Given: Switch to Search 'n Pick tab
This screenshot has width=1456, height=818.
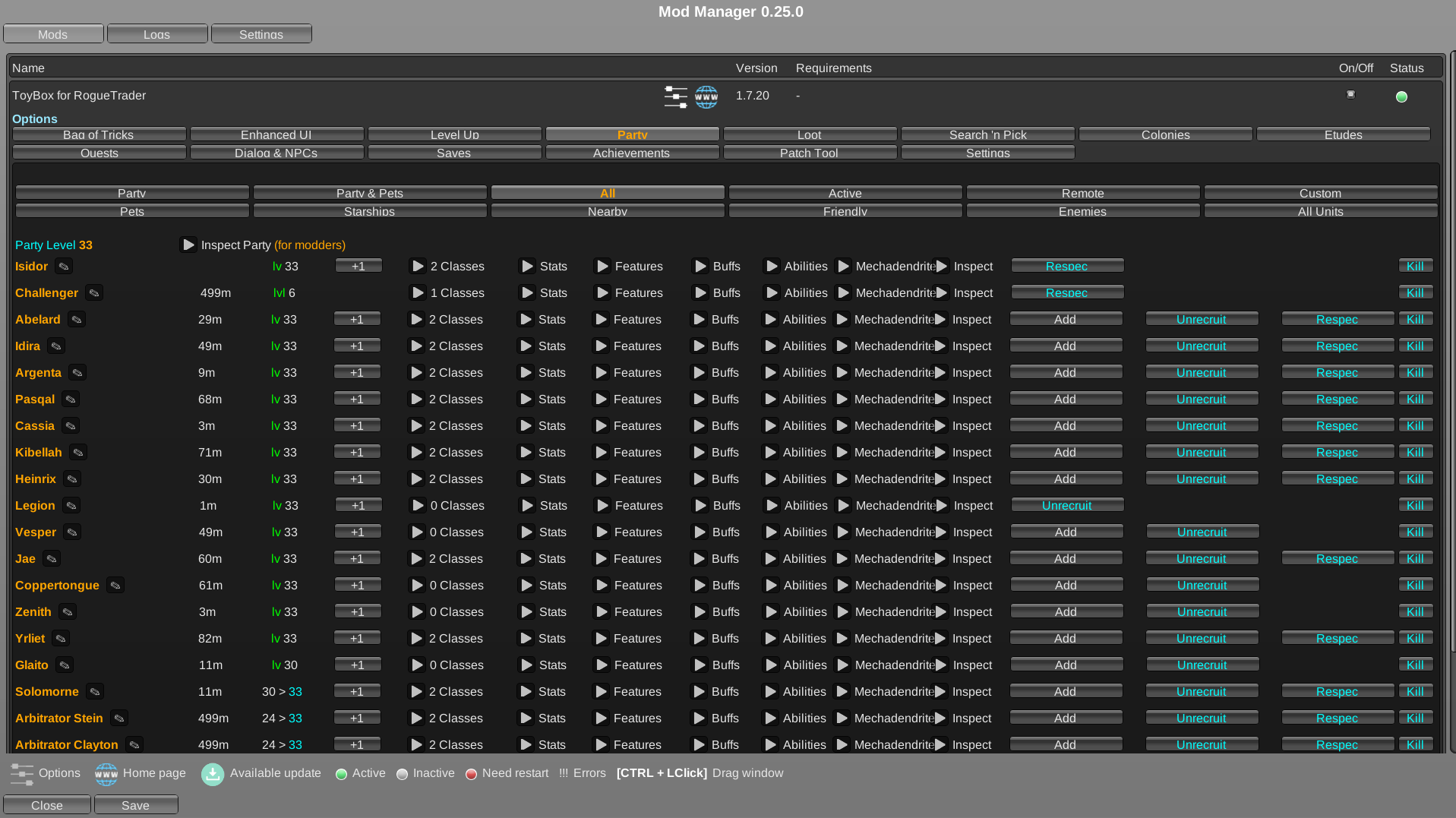Looking at the screenshot, I should click(987, 134).
